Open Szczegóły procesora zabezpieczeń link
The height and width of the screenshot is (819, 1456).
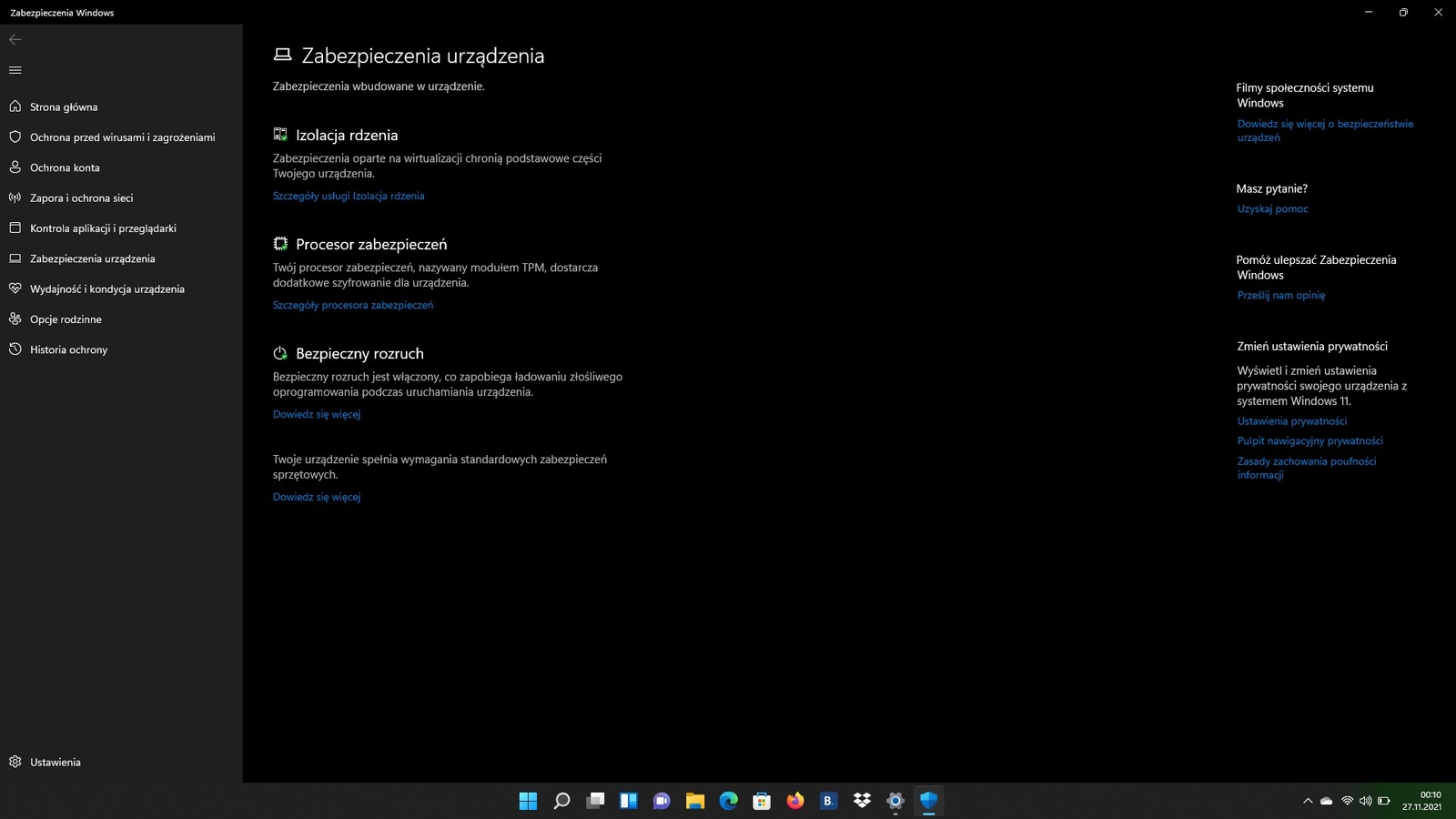pyautogui.click(x=352, y=305)
